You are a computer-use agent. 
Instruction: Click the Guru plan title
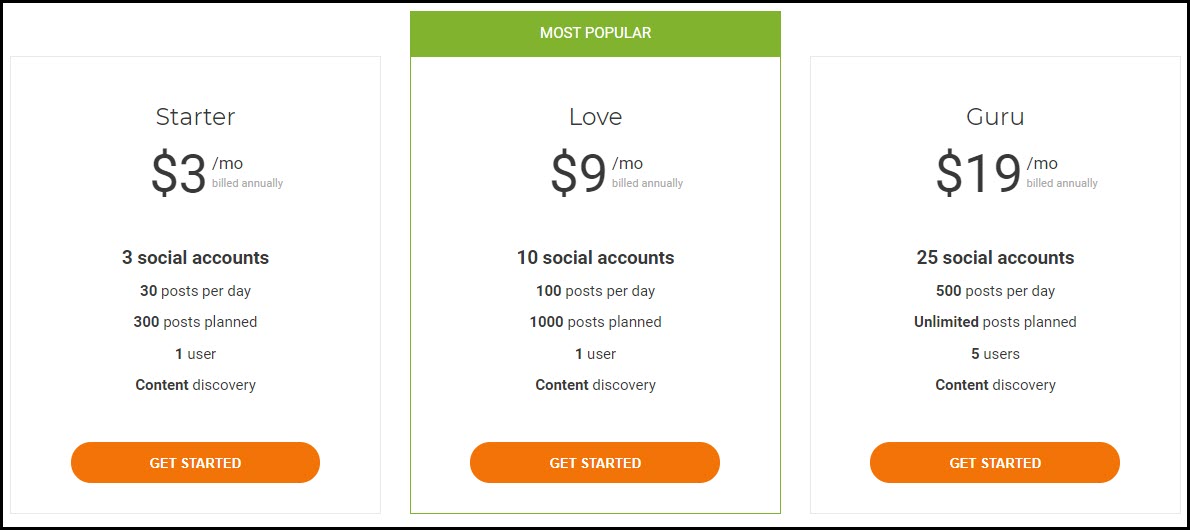click(995, 117)
